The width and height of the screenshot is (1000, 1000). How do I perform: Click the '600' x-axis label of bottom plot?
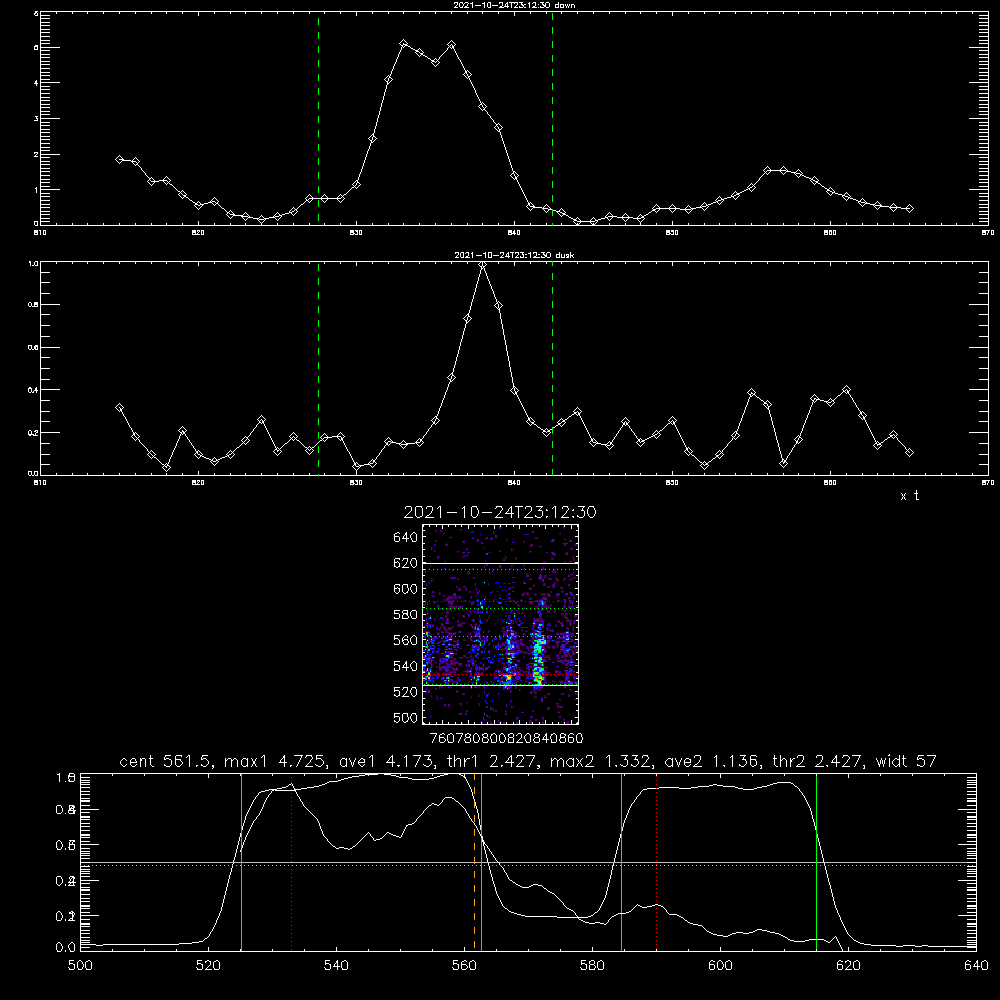pyautogui.click(x=720, y=966)
